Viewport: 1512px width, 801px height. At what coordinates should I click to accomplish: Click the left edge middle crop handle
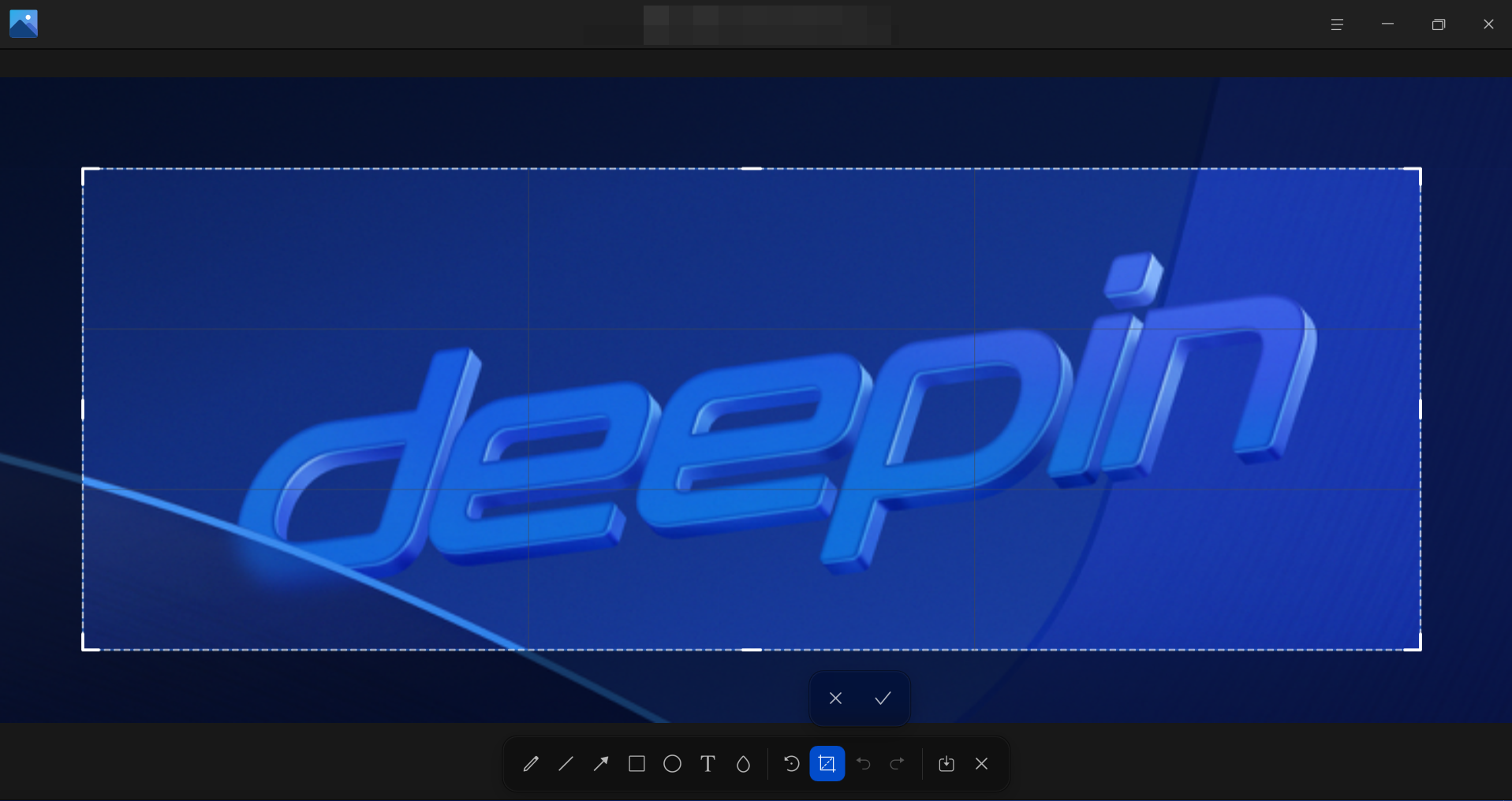coord(83,409)
